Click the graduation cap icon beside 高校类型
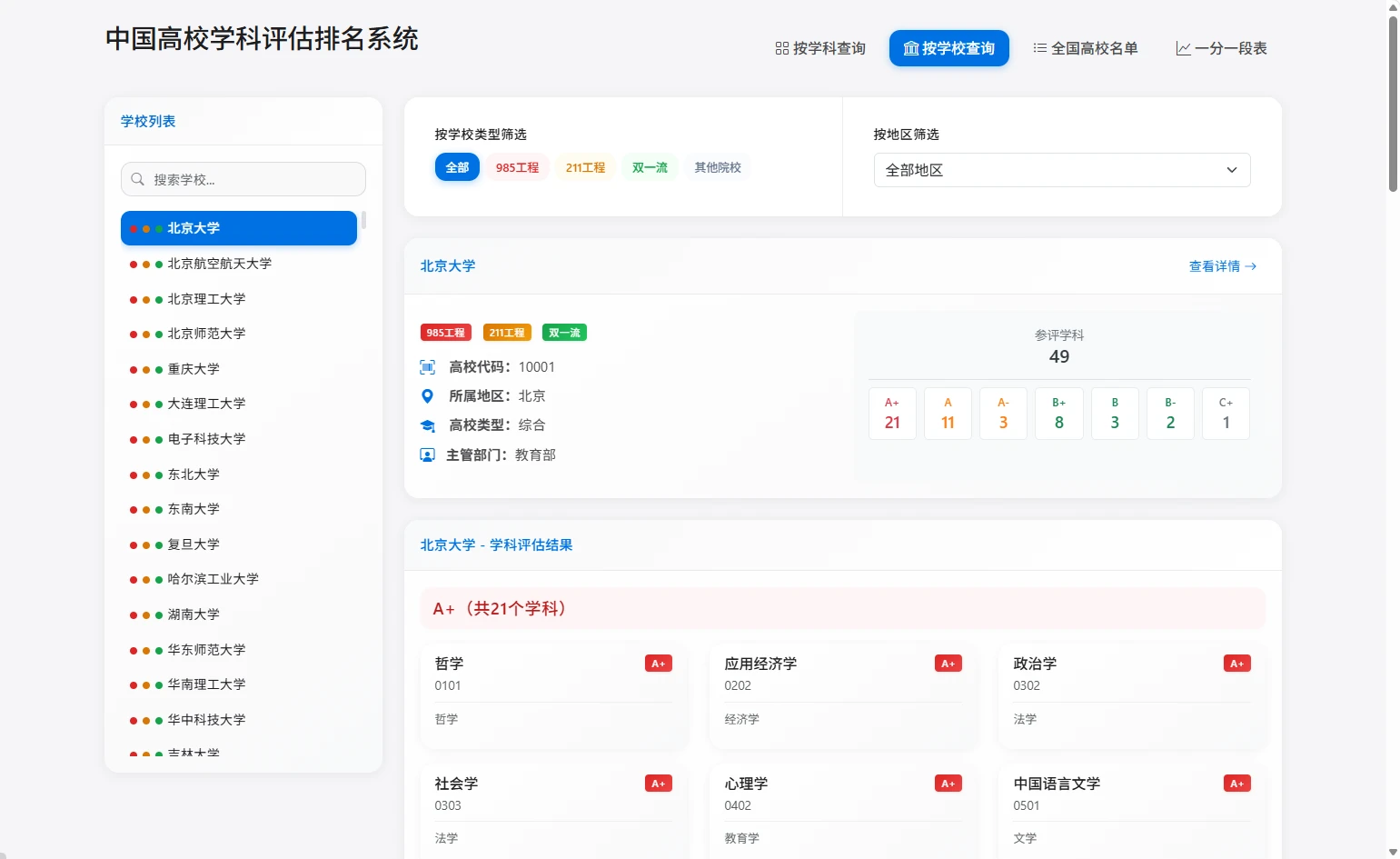 point(427,425)
